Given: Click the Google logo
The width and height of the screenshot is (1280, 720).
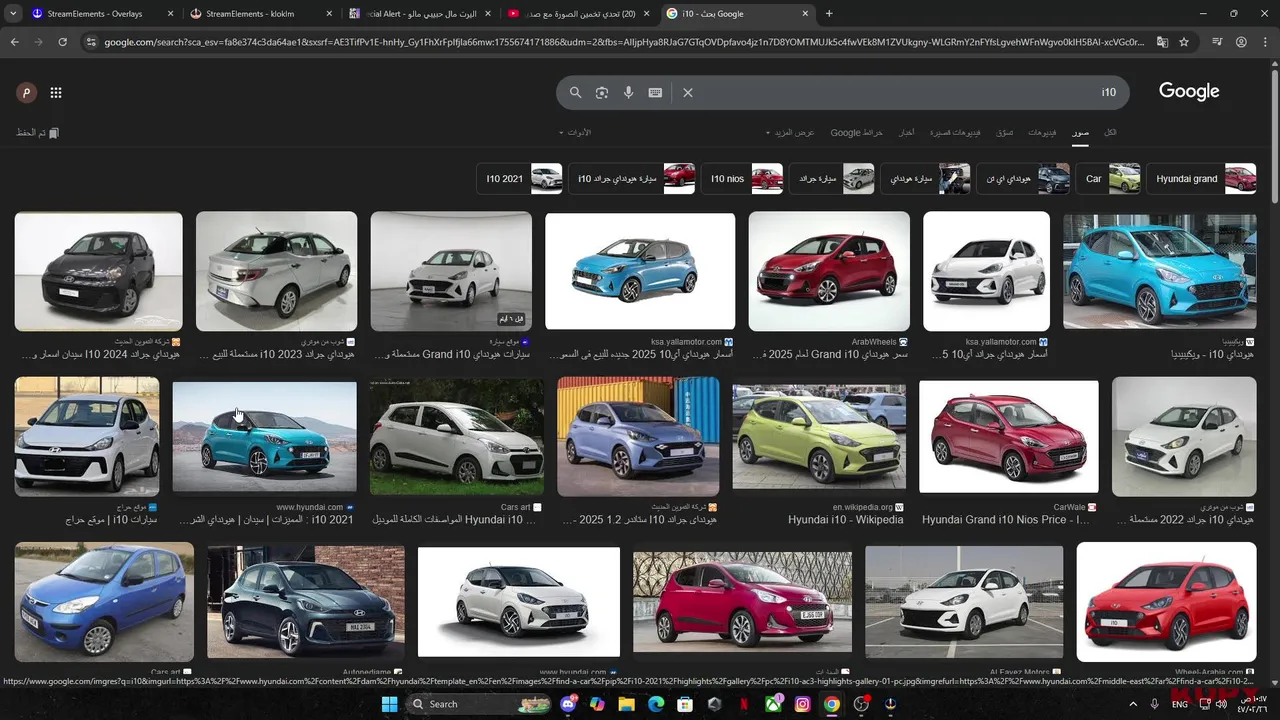Looking at the screenshot, I should coord(1189,91).
